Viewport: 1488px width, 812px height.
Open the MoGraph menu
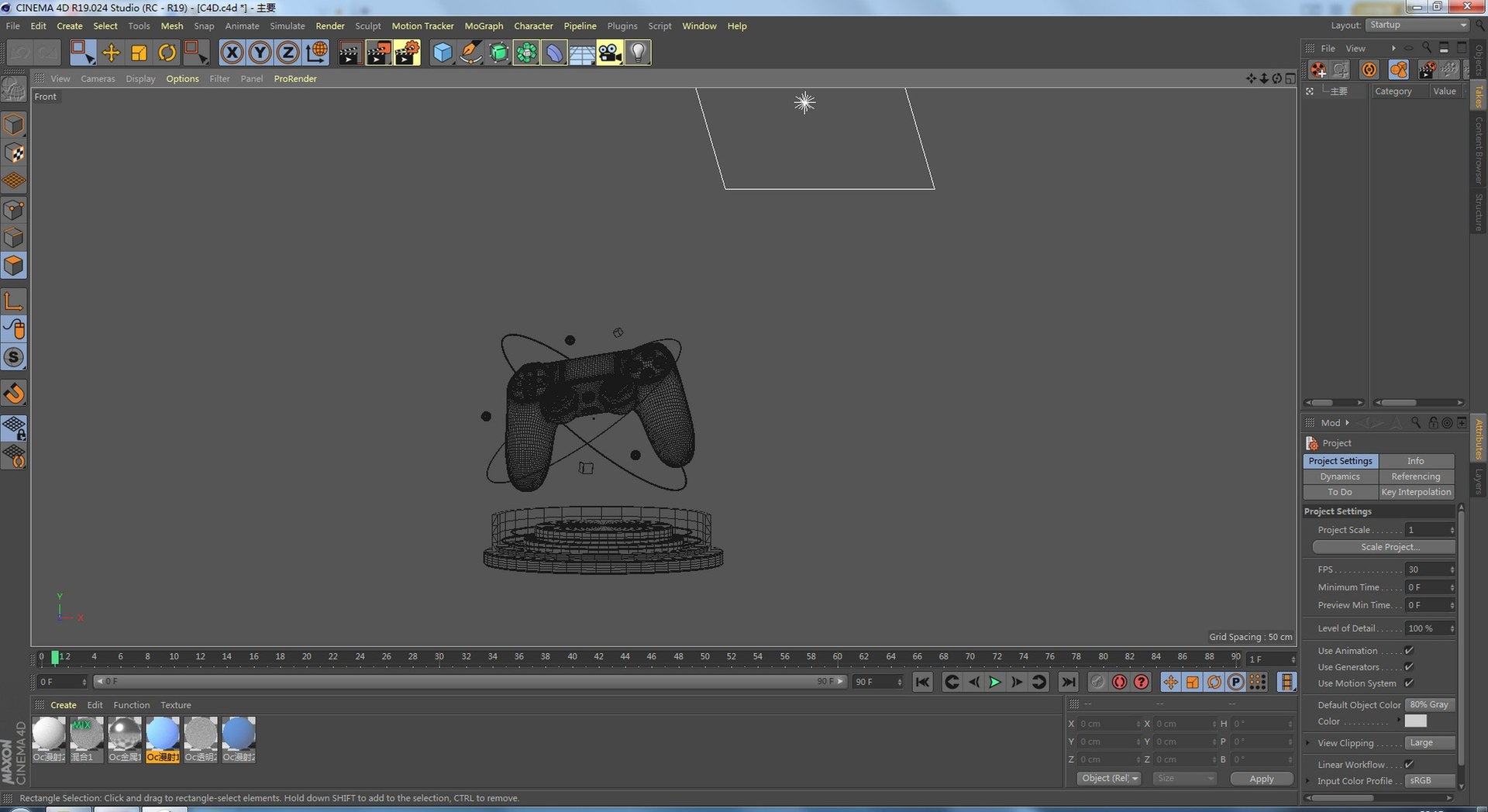pyautogui.click(x=484, y=26)
